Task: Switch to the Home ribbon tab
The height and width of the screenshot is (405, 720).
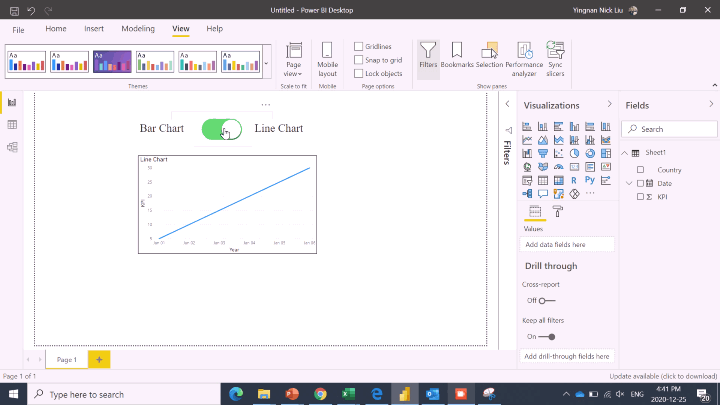Action: tap(56, 28)
